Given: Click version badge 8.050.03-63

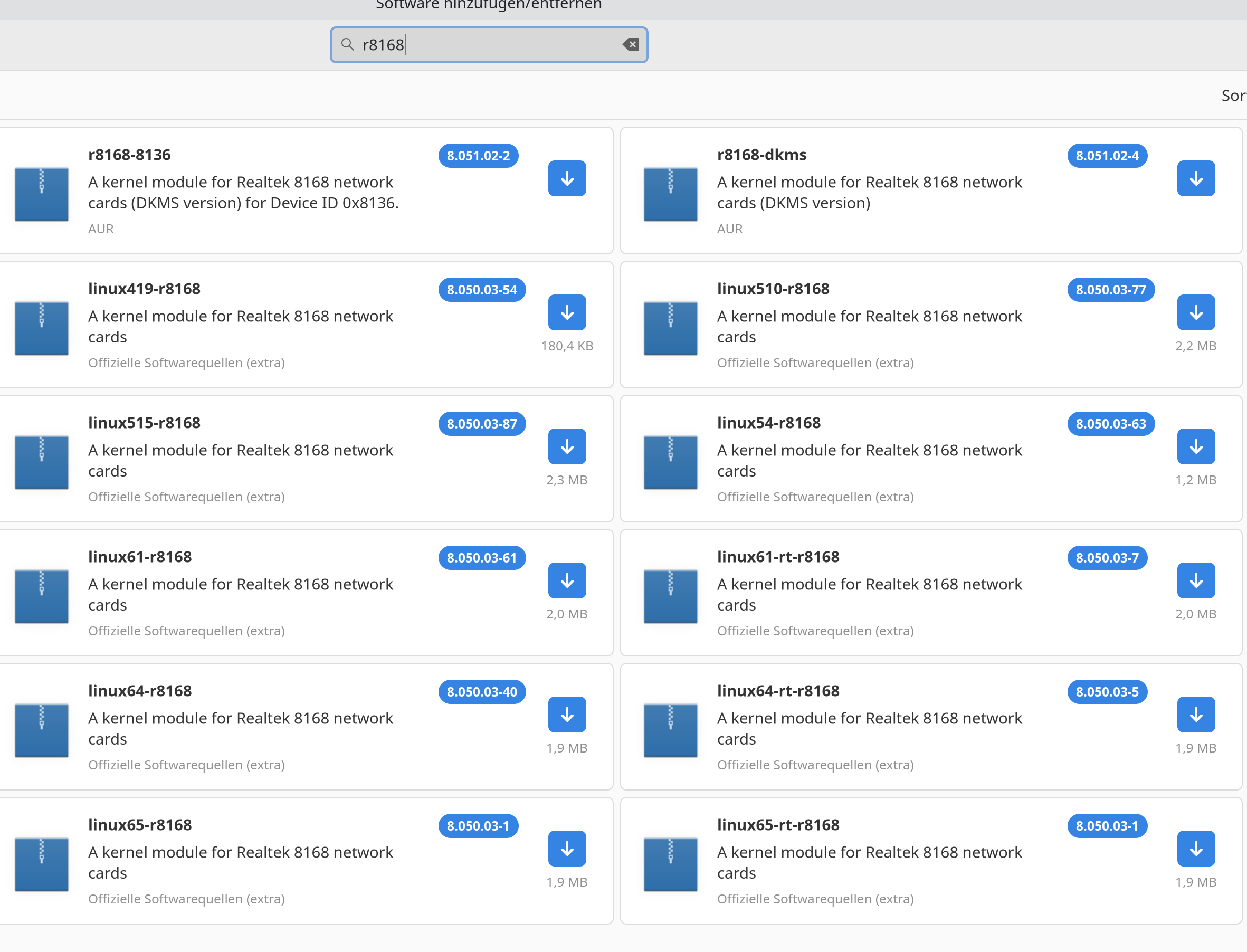Looking at the screenshot, I should pyautogui.click(x=1110, y=423).
